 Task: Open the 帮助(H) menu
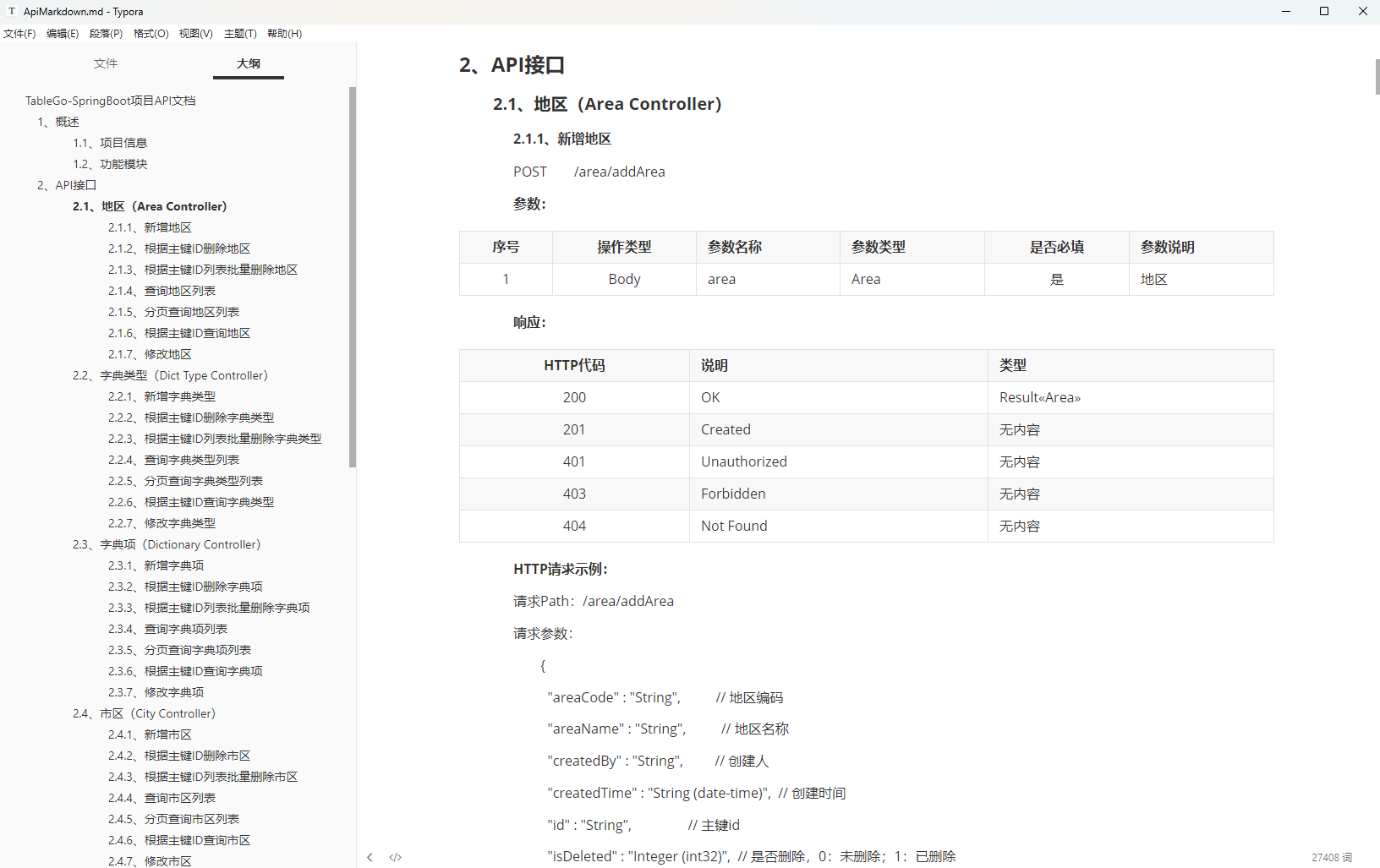284,33
